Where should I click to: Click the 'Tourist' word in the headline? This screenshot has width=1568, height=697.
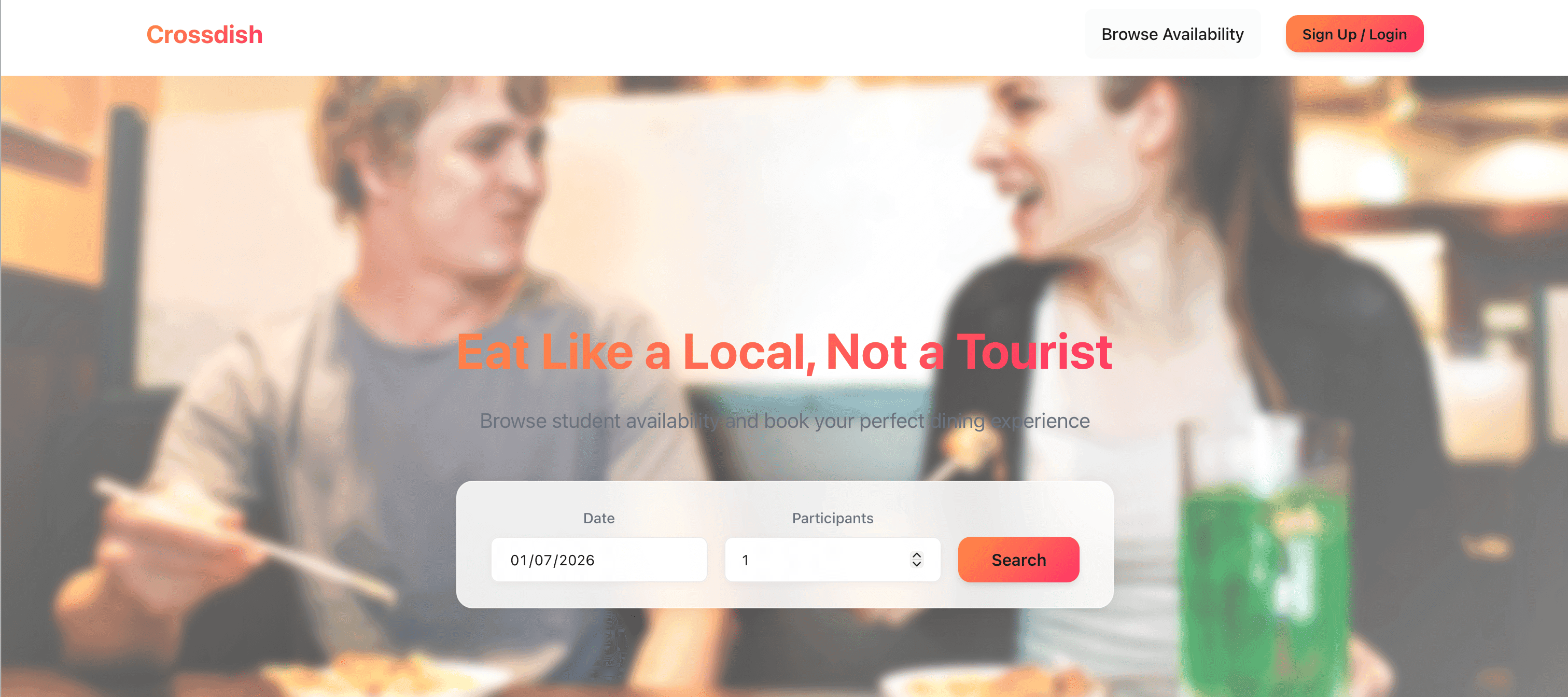click(1034, 352)
